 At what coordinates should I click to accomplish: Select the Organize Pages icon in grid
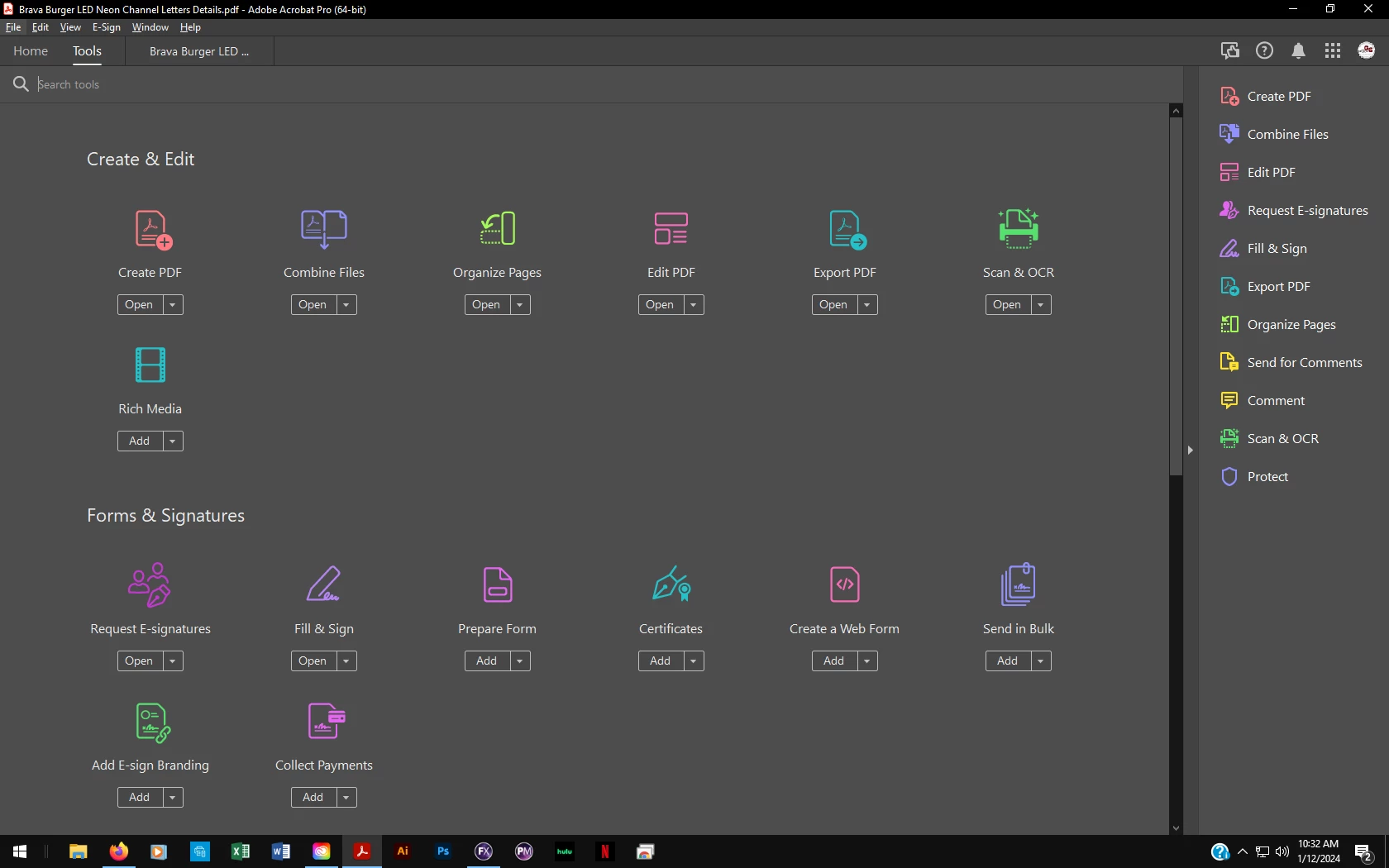click(x=498, y=229)
